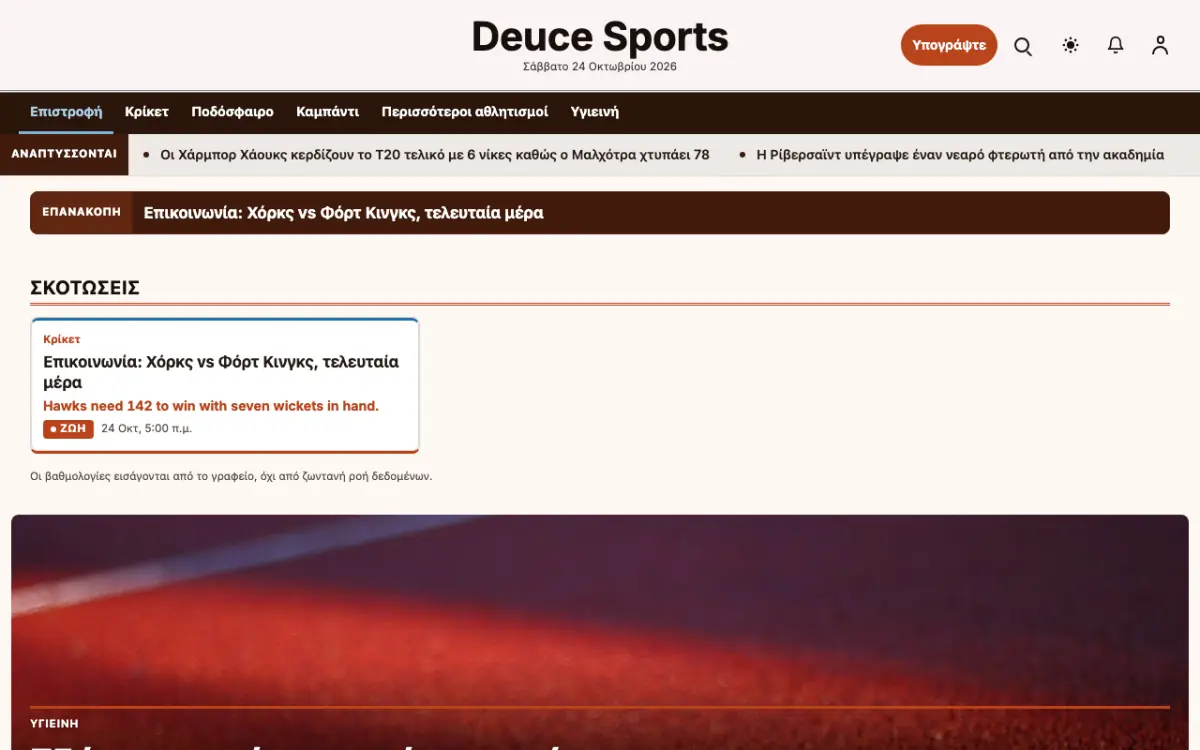1200x750 pixels.
Task: Click the score disclaimer note below card
Action: pos(231,477)
